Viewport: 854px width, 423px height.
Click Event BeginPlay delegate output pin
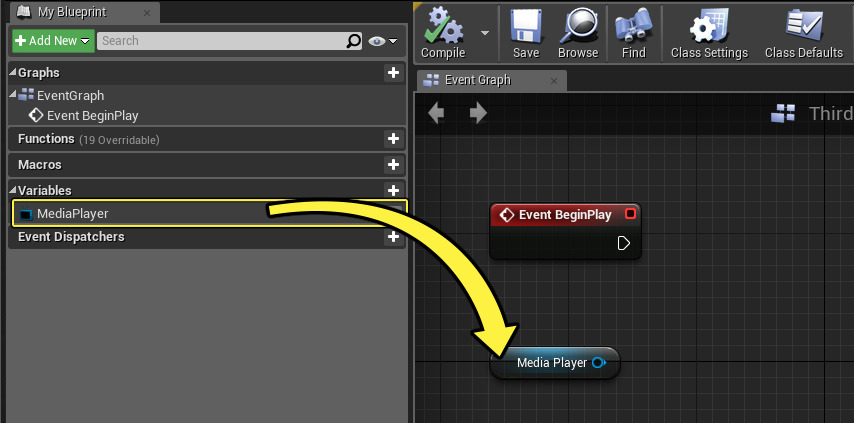[631, 214]
